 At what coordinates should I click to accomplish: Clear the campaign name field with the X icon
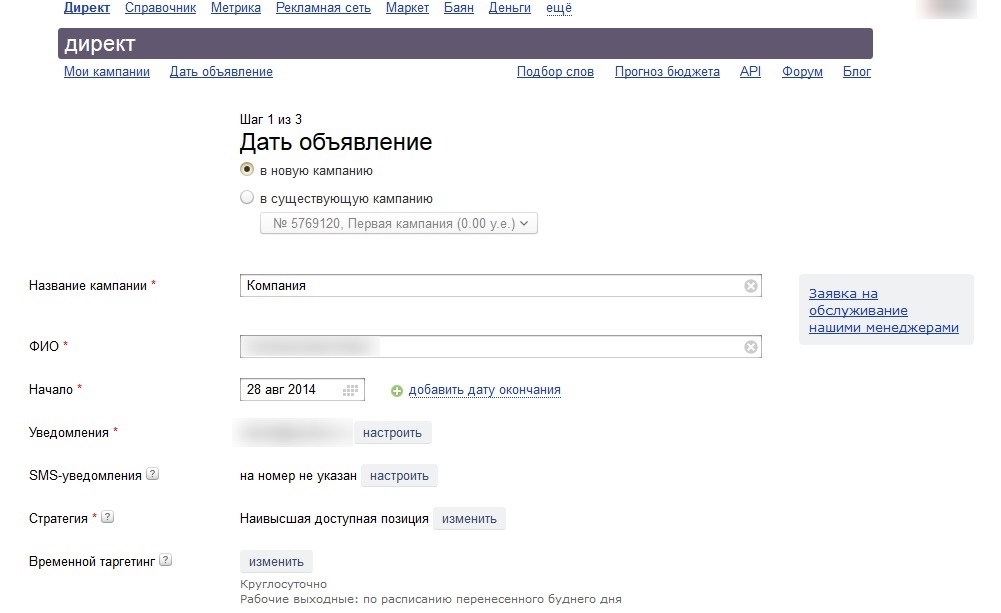(751, 286)
